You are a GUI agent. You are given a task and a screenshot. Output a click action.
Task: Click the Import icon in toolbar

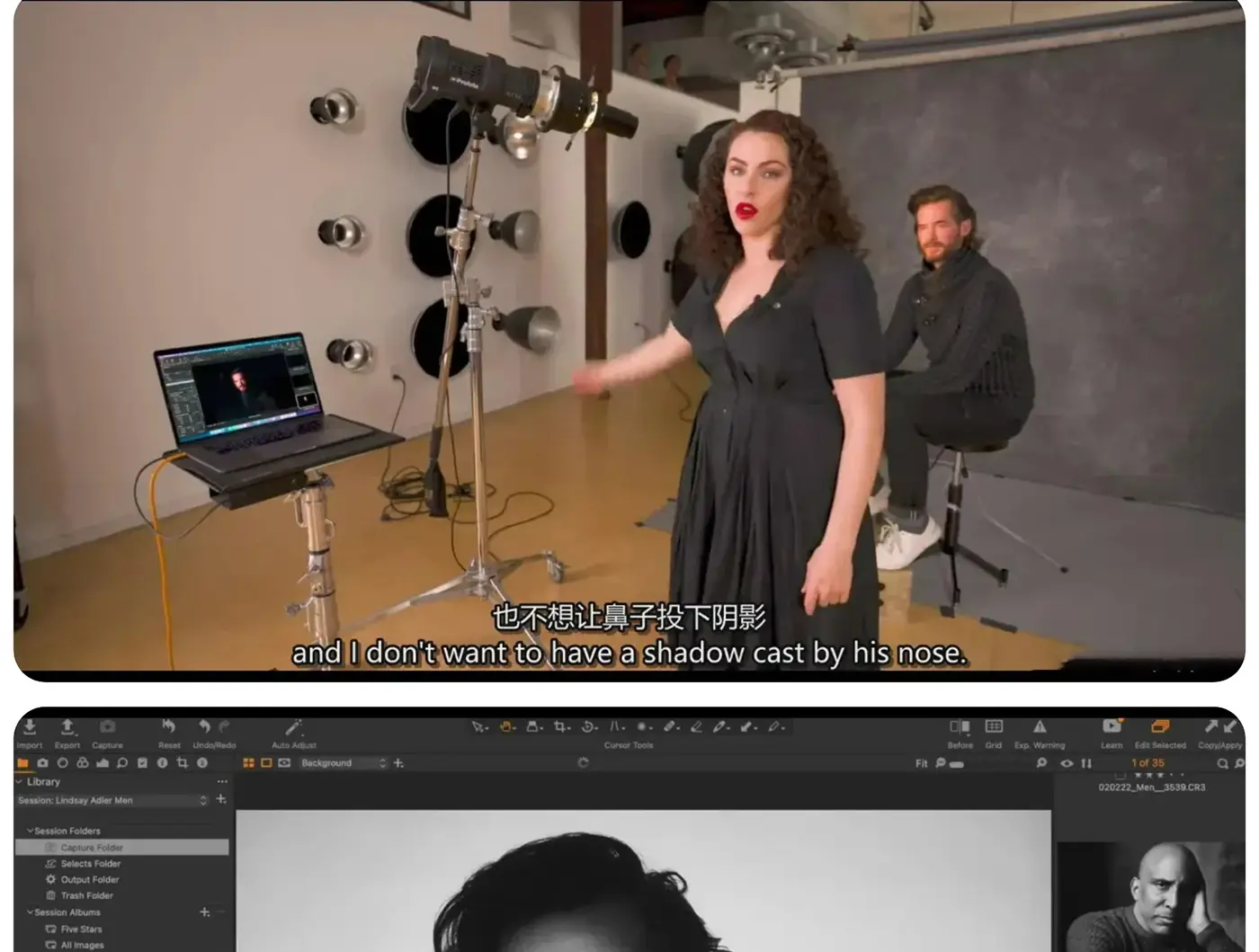(30, 727)
